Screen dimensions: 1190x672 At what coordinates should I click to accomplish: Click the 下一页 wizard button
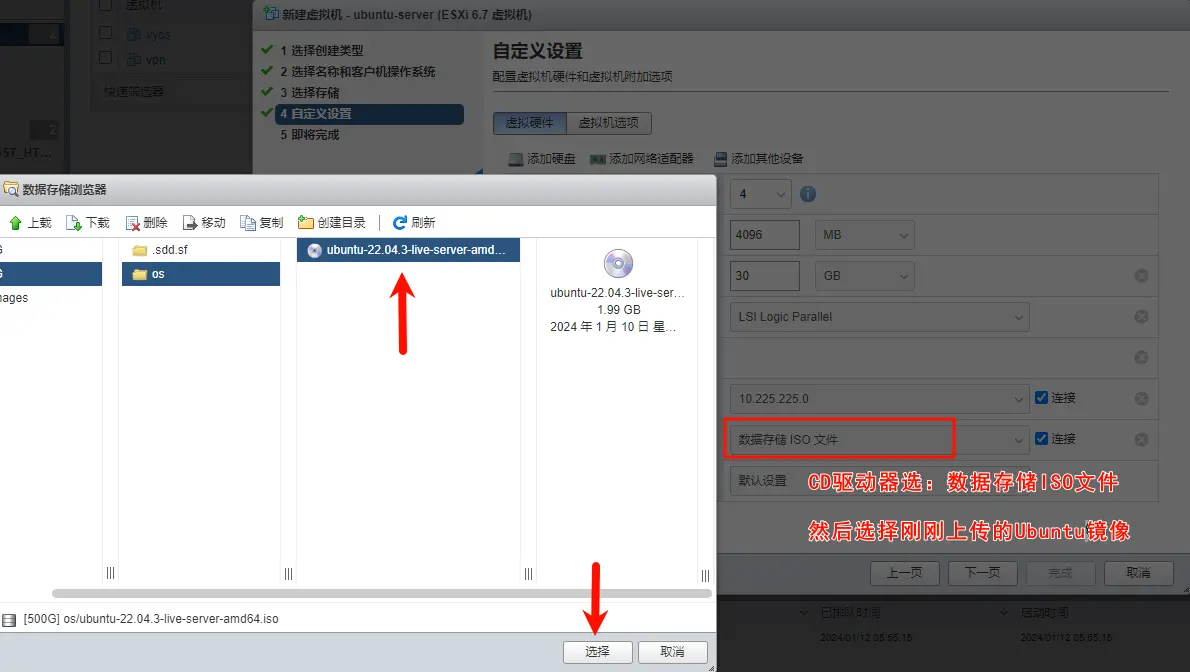click(x=983, y=573)
